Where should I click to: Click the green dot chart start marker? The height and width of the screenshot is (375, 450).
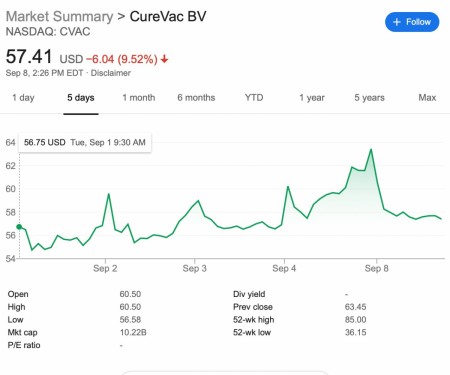pos(19,227)
